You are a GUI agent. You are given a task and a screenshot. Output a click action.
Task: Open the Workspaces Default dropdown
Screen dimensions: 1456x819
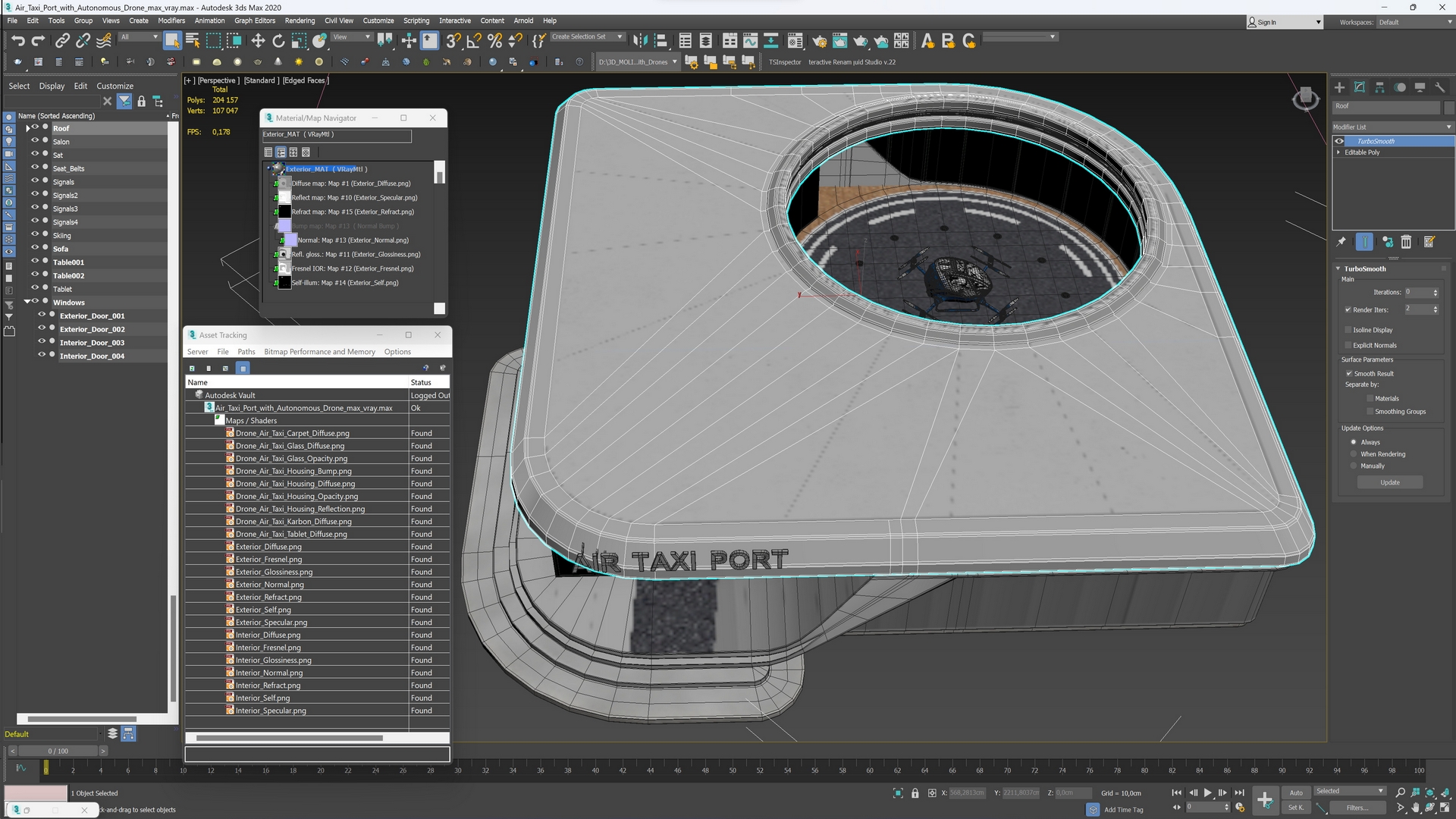(1415, 22)
